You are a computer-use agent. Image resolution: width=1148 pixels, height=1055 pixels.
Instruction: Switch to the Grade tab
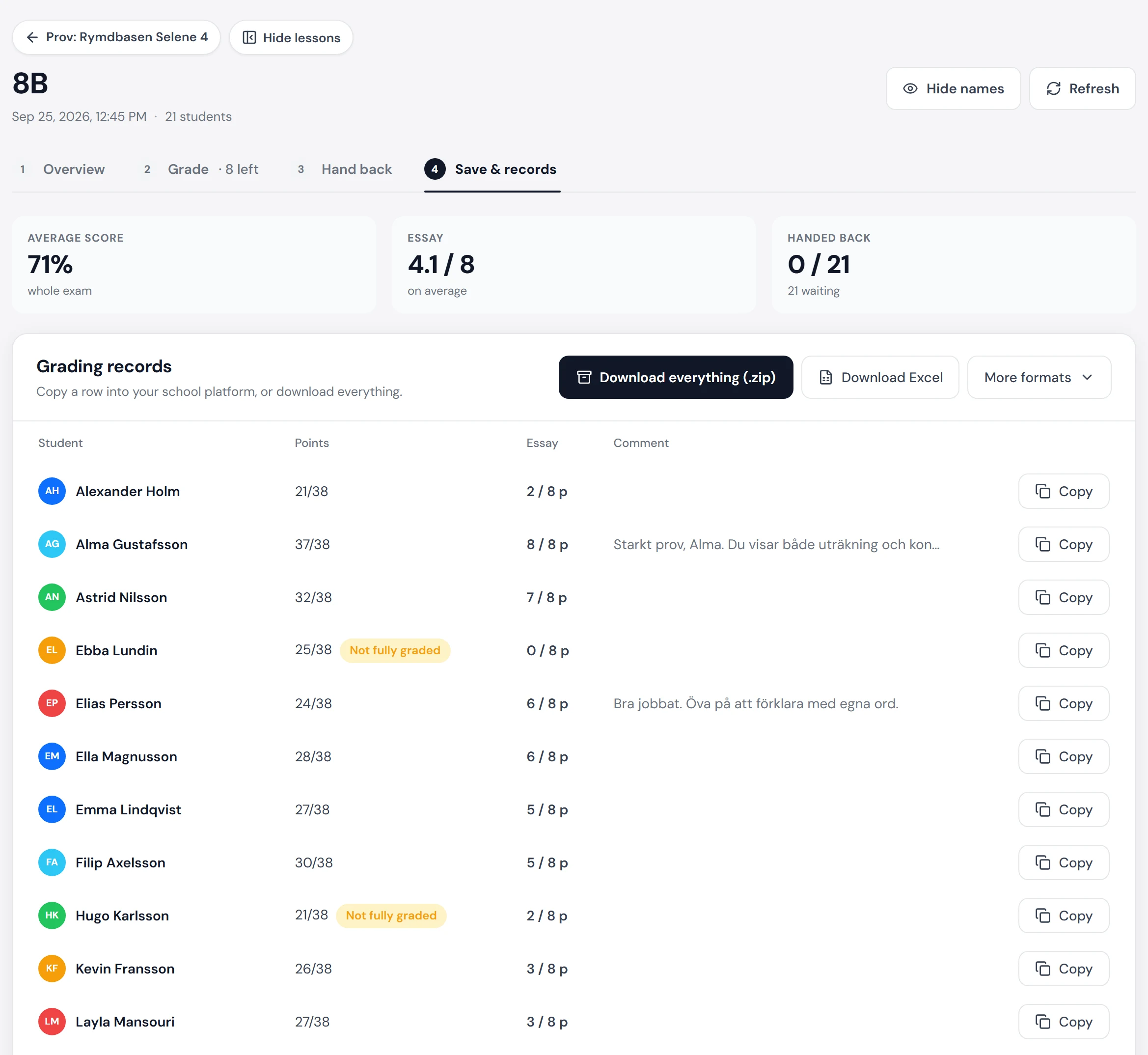click(201, 169)
